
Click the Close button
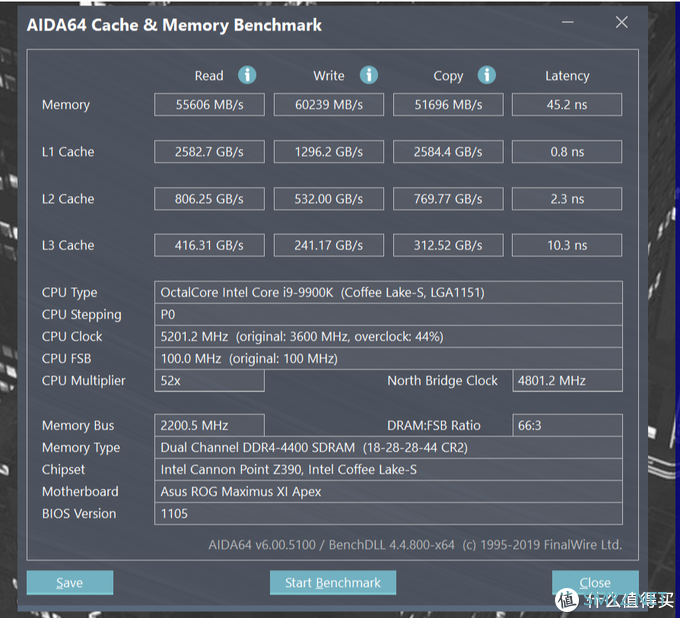coord(595,582)
